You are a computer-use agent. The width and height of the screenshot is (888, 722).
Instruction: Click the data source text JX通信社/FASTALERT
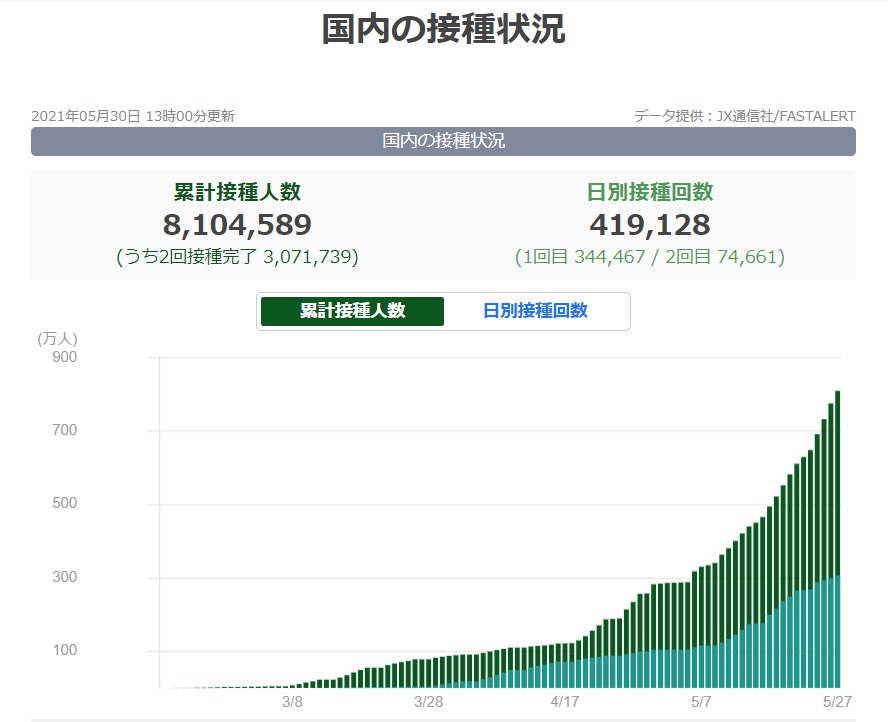(786, 116)
